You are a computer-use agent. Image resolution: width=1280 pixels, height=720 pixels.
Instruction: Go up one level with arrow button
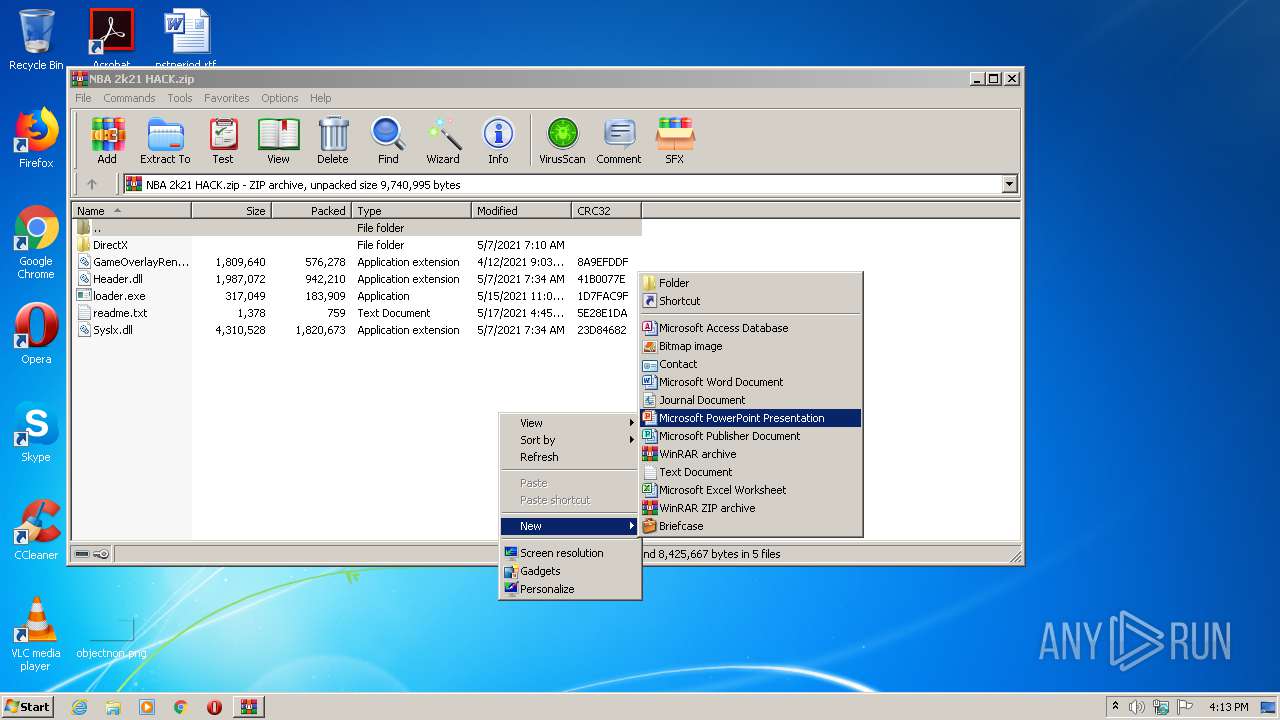click(92, 184)
